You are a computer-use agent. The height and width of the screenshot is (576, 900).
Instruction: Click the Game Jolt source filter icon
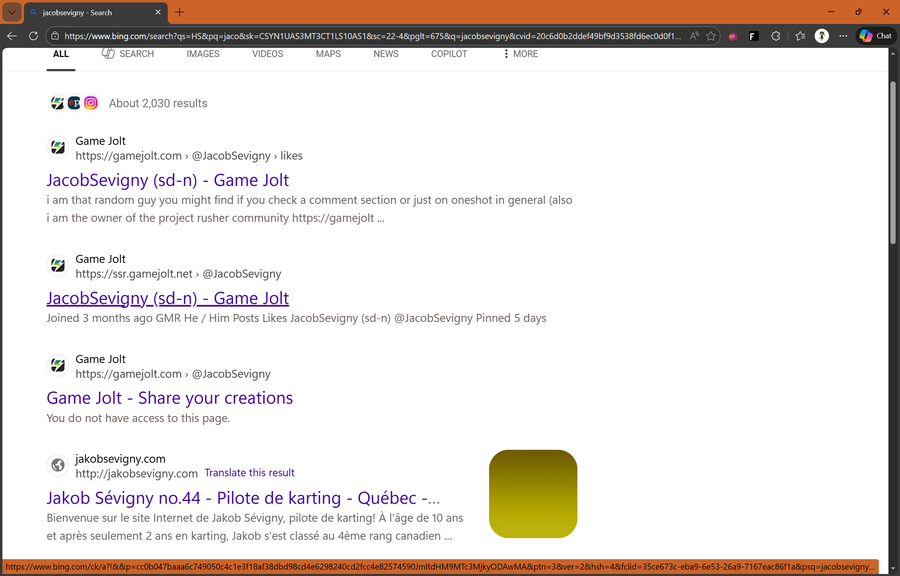pos(57,103)
